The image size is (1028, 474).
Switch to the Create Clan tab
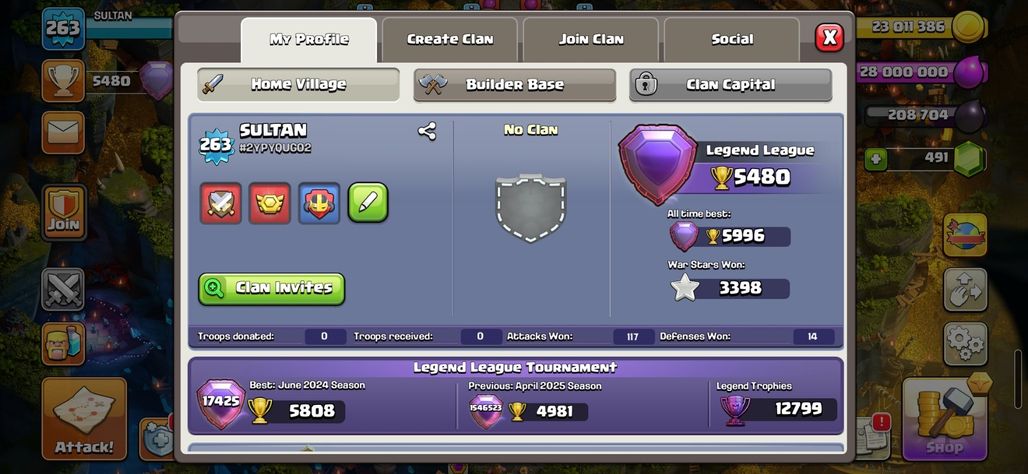450,39
